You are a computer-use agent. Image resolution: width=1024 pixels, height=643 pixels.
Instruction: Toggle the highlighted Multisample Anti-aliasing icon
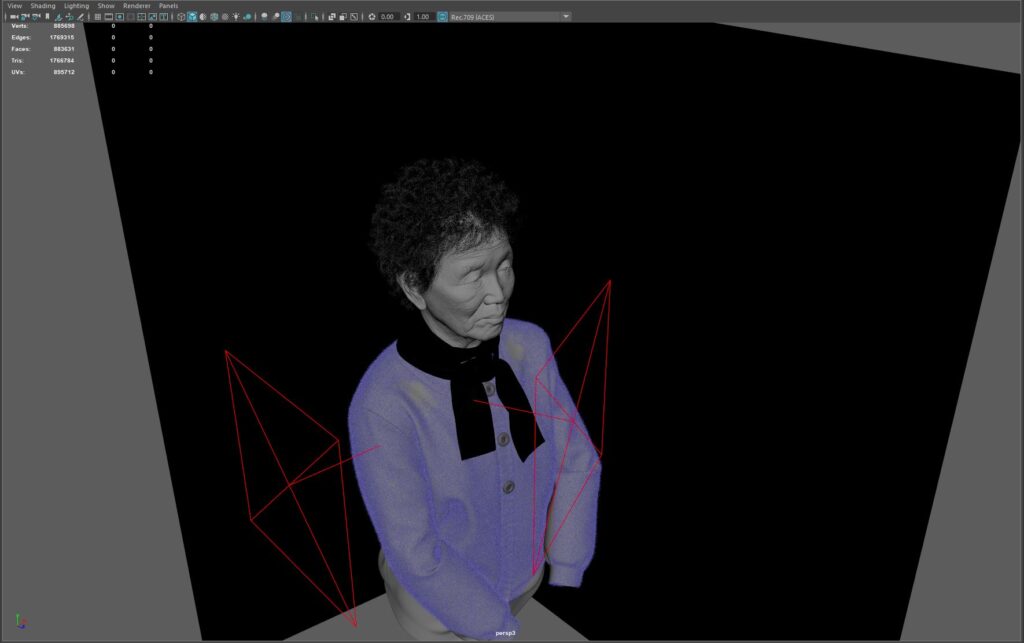click(287, 16)
